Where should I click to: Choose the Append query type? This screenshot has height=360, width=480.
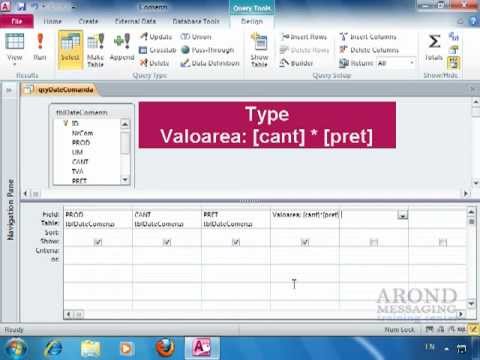(x=122, y=47)
